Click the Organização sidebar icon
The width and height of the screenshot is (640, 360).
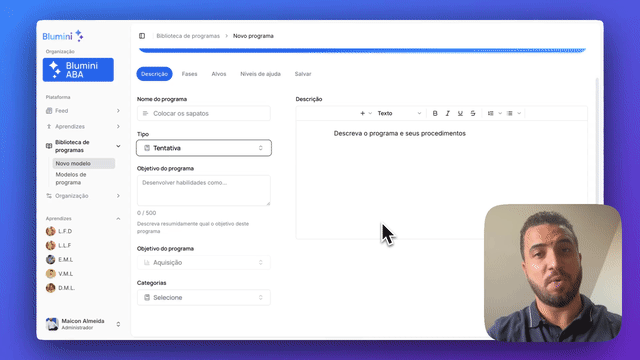point(49,196)
